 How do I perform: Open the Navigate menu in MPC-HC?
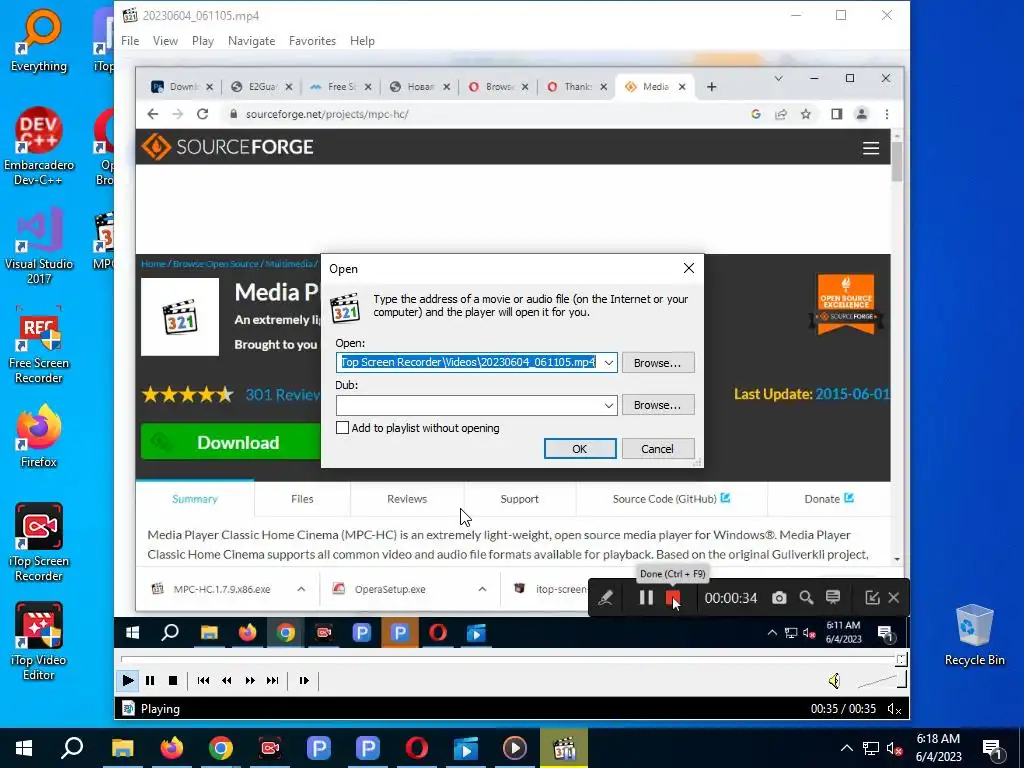pyautogui.click(x=251, y=40)
